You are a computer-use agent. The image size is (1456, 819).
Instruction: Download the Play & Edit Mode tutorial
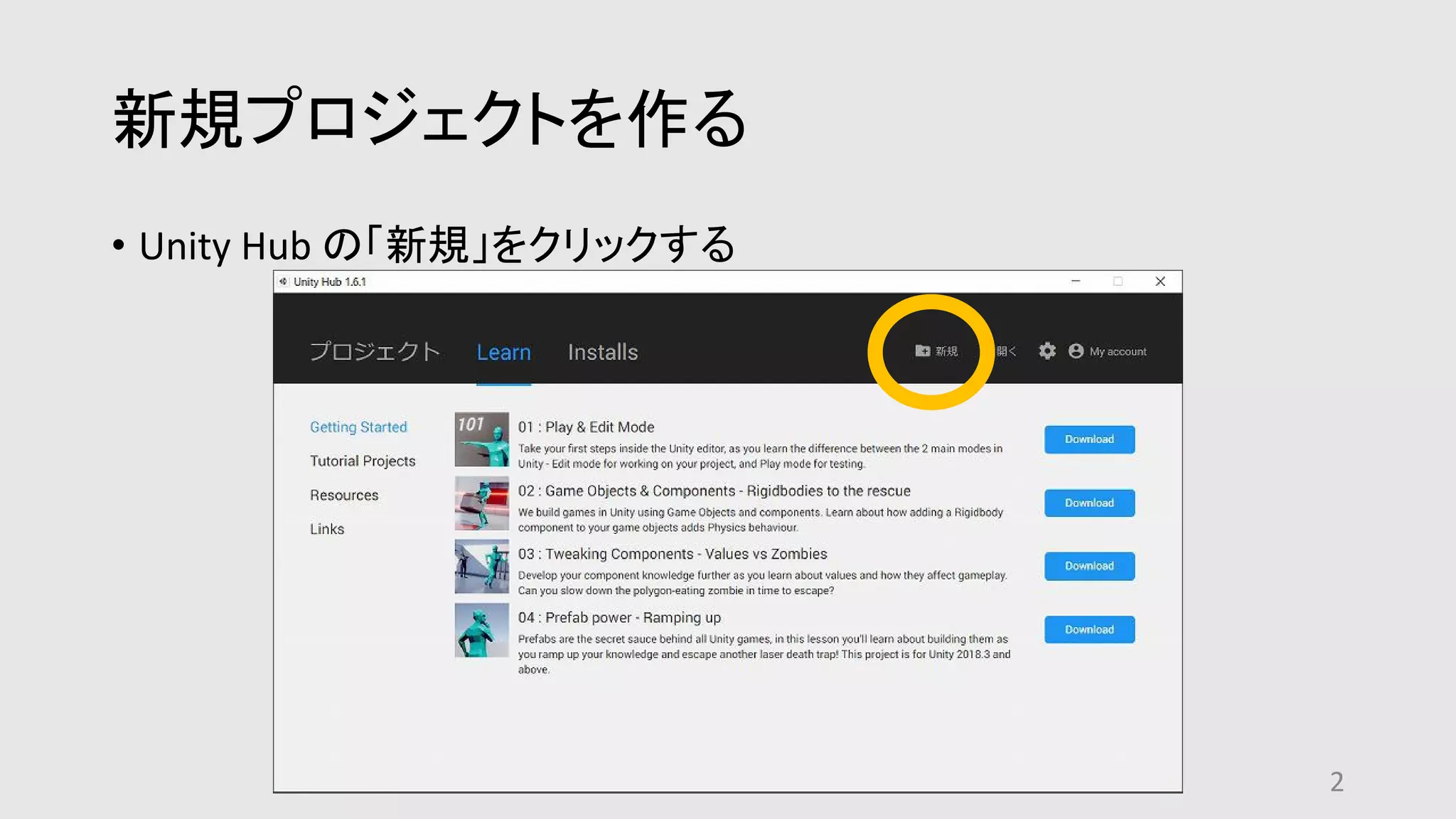coord(1089,439)
